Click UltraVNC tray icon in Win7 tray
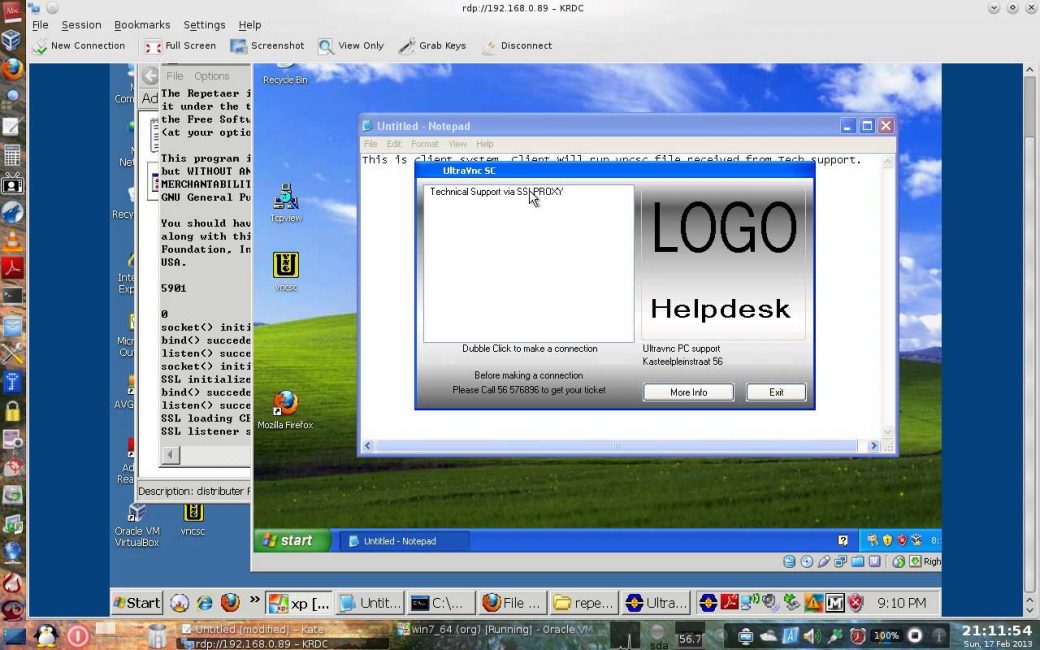This screenshot has height=650, width=1040. [708, 602]
